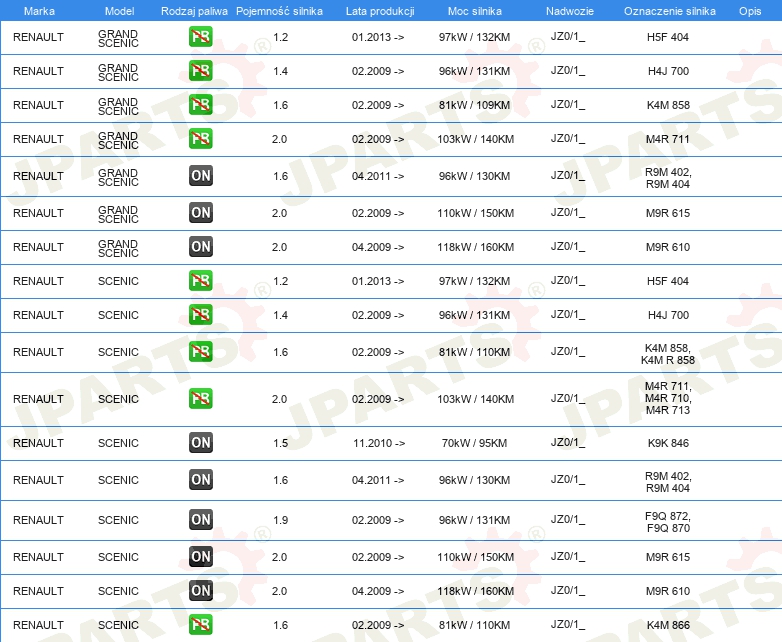This screenshot has width=782, height=642.
Task: Click diesel ON icon for Grand Scenic M9R 610
Action: click(x=200, y=246)
